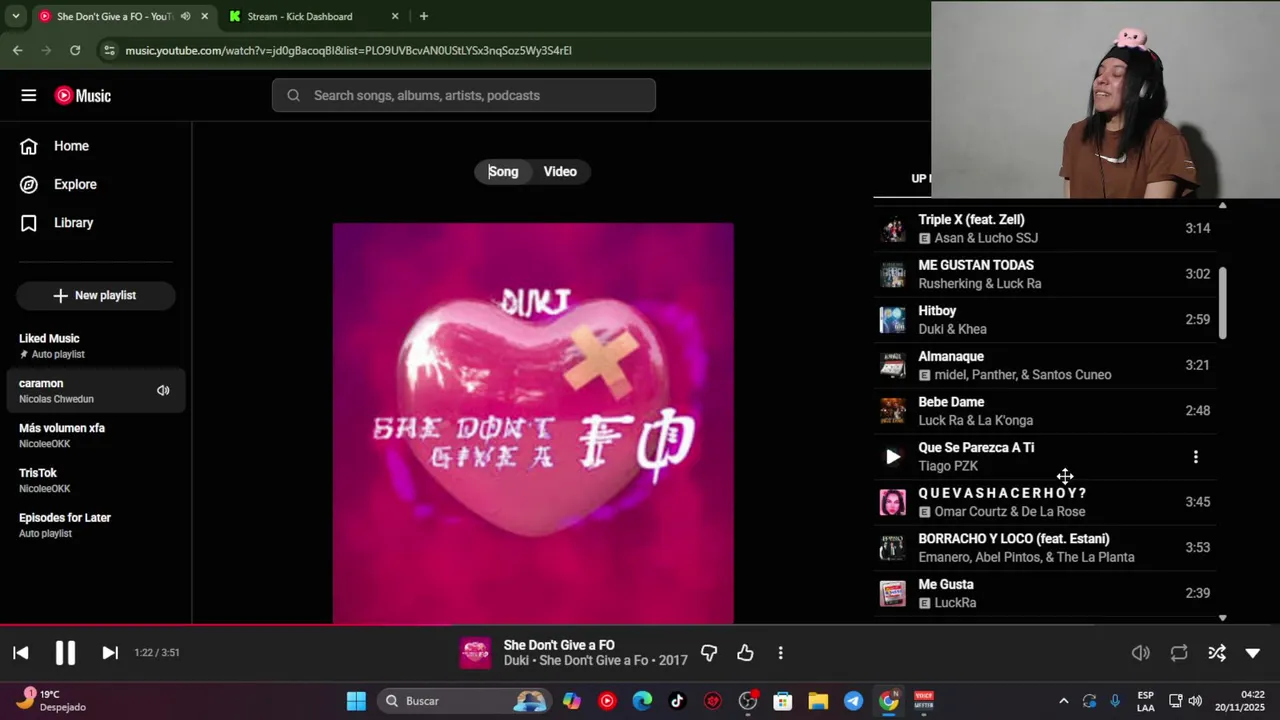
Task: Select Q U E V A S H A C E R H O Y ?
Action: click(1045, 502)
